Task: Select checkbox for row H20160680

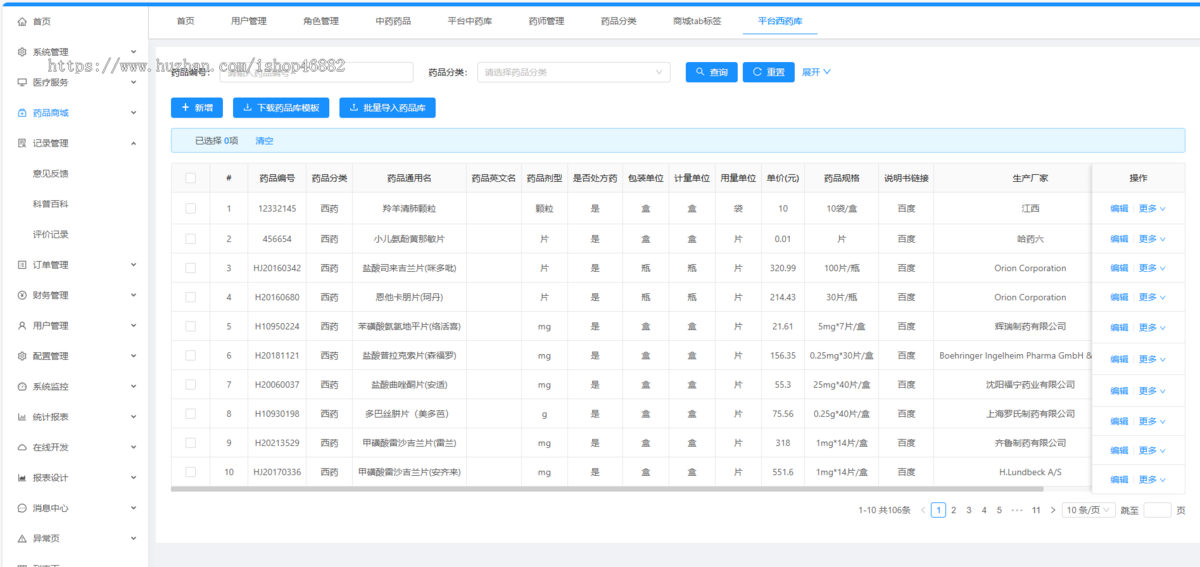Action: click(190, 297)
